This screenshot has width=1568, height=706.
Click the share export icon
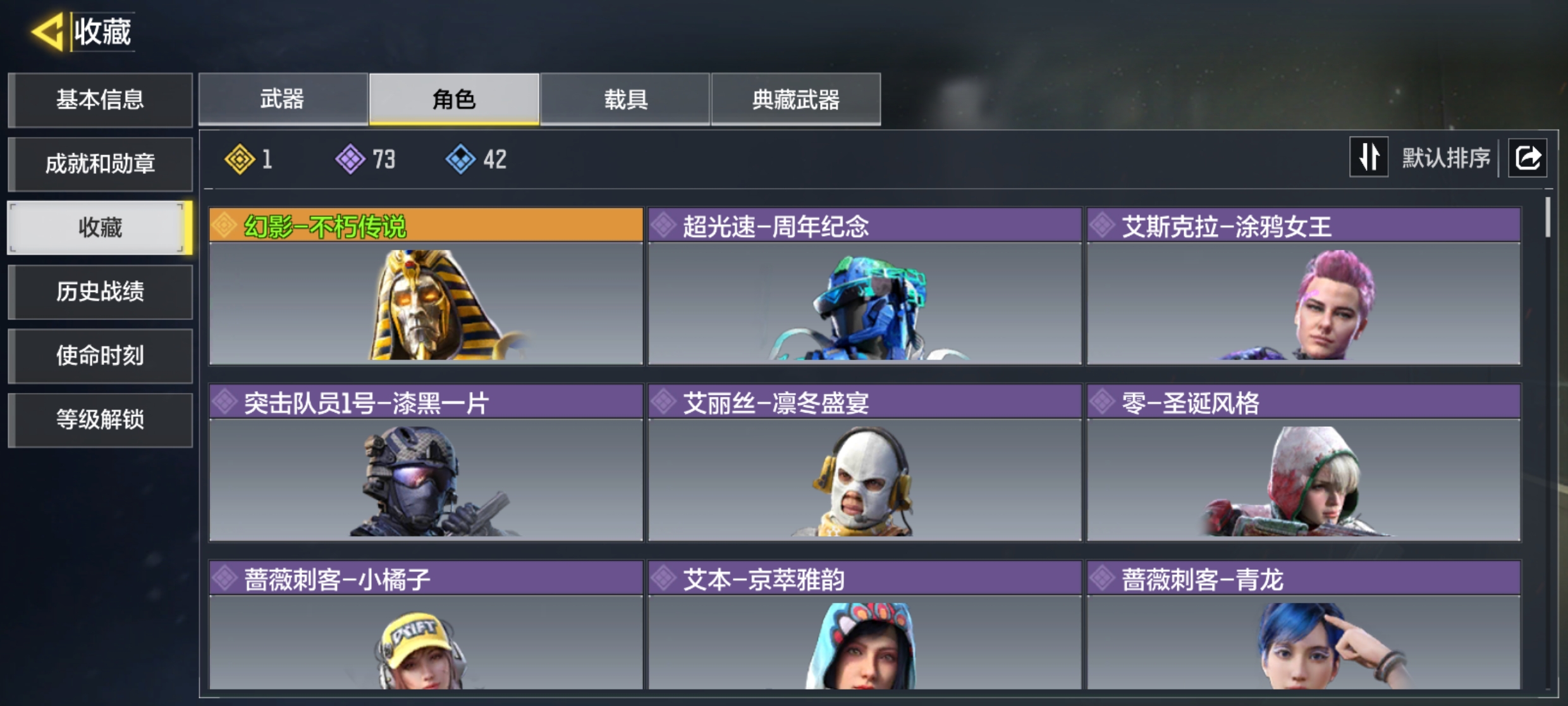[1528, 158]
